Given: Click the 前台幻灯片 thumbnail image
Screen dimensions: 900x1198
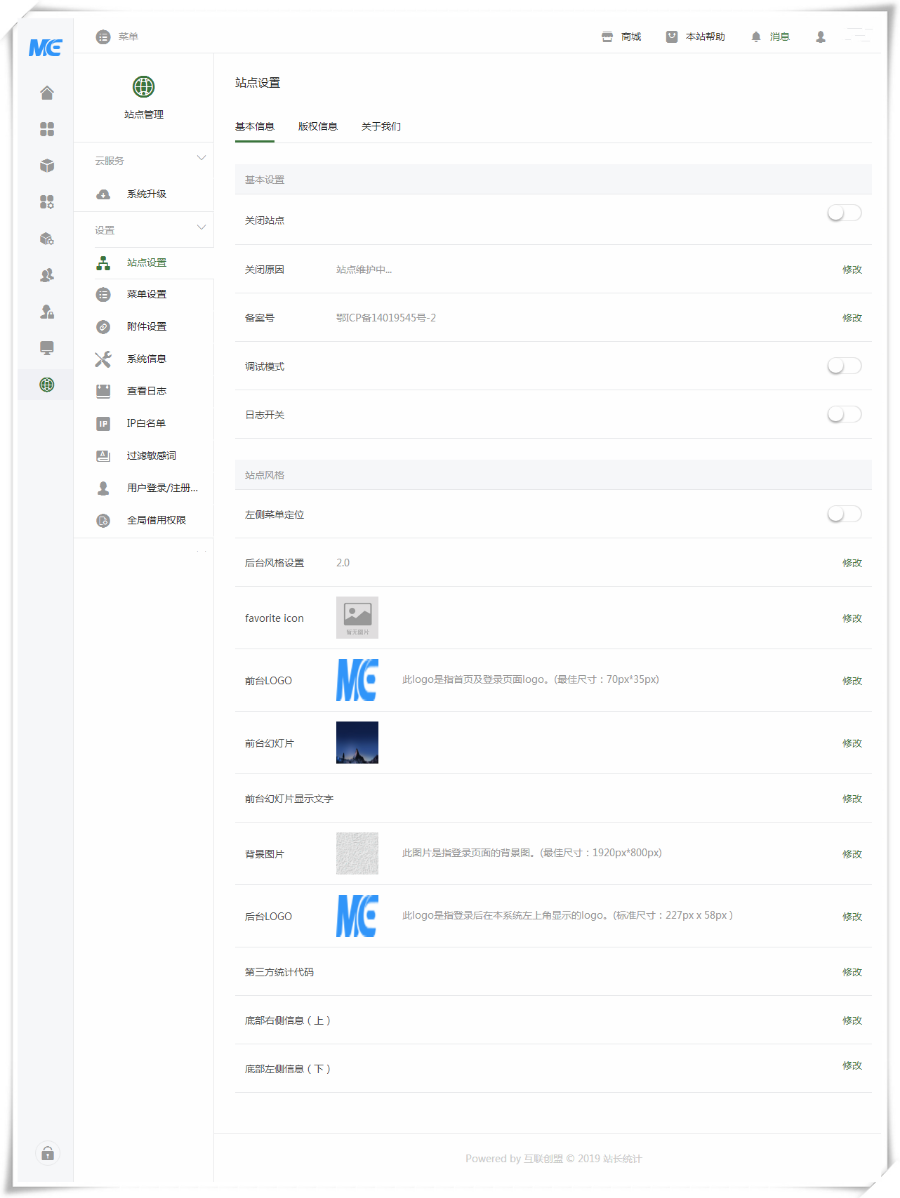Looking at the screenshot, I should [357, 742].
